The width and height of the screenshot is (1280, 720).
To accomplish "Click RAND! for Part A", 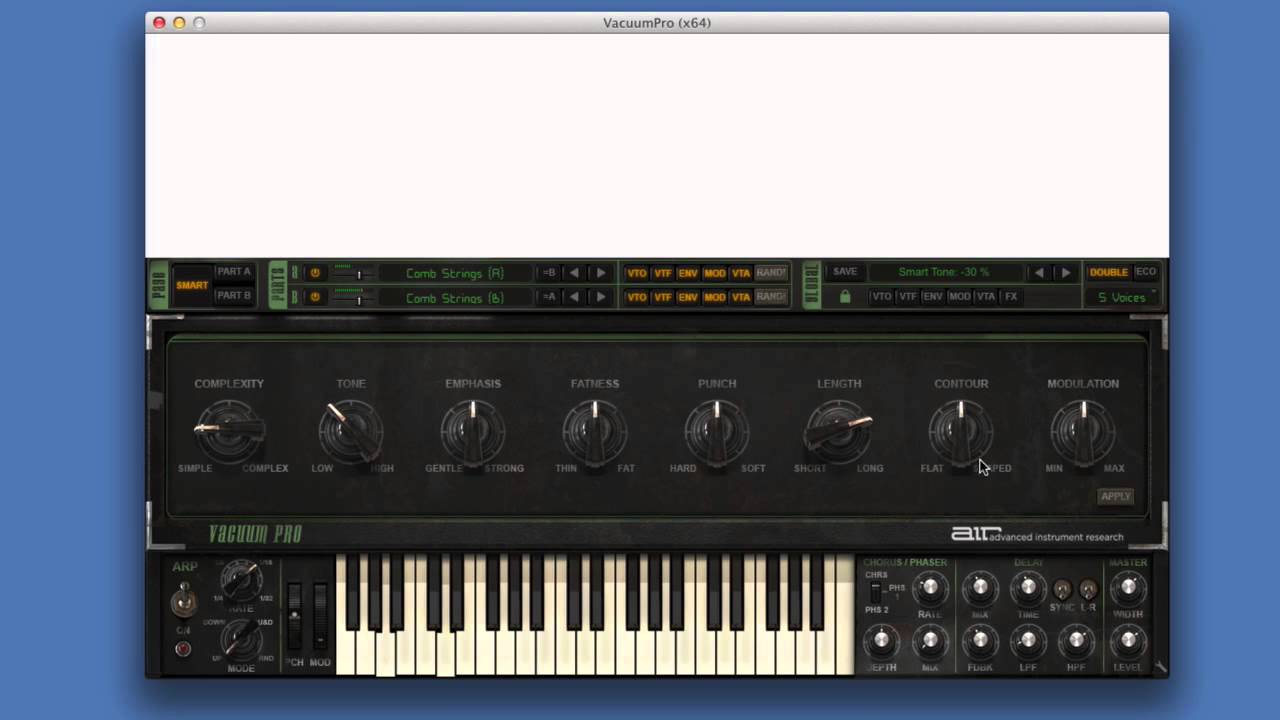I will click(x=771, y=273).
